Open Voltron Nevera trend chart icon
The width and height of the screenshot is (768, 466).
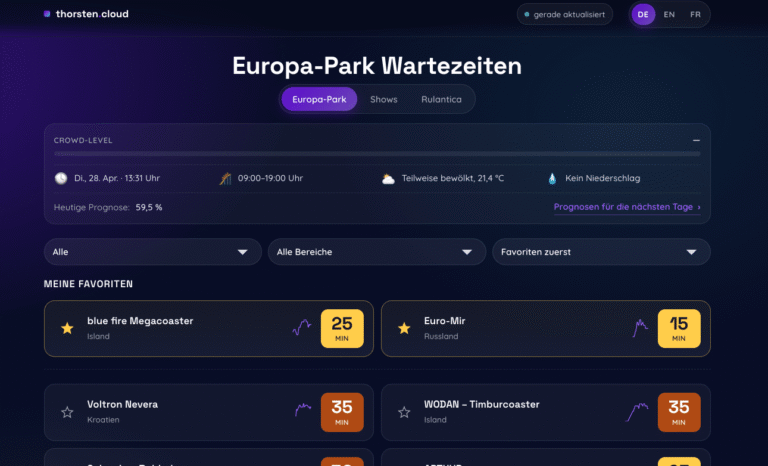(303, 410)
